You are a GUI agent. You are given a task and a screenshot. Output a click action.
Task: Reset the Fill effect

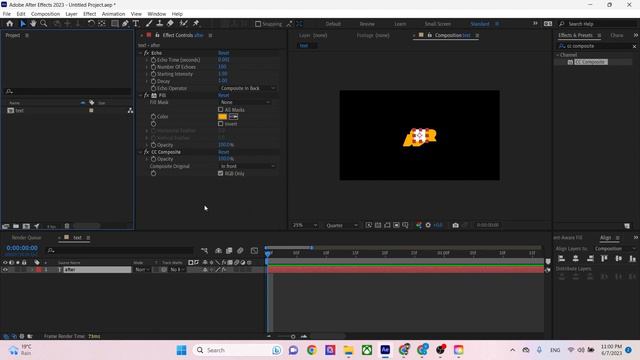pos(224,96)
